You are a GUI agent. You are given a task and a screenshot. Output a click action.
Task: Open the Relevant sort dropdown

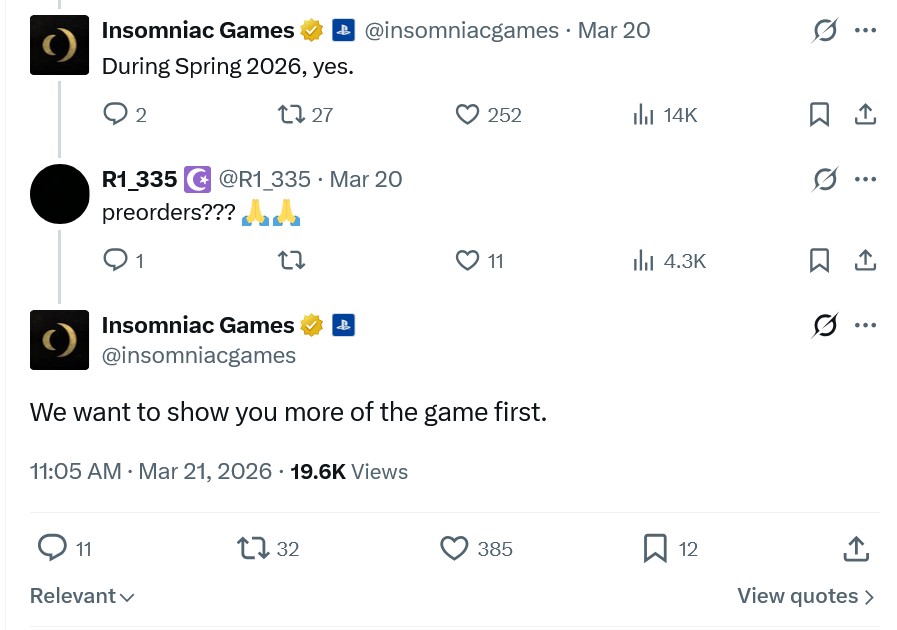click(x=82, y=596)
